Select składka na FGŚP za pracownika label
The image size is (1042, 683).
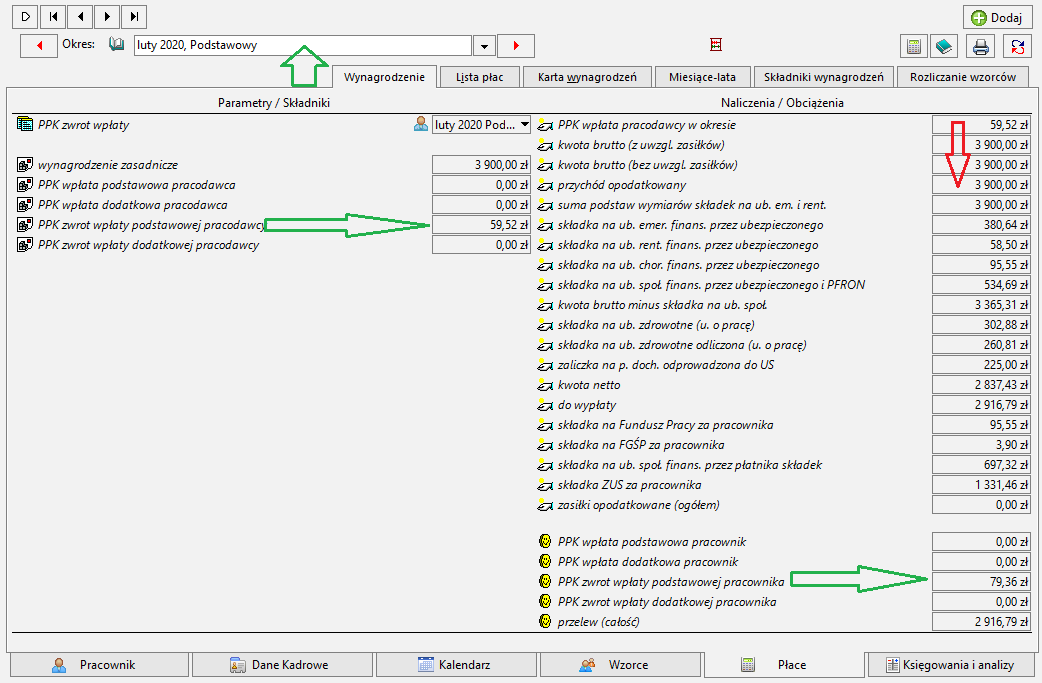click(641, 444)
